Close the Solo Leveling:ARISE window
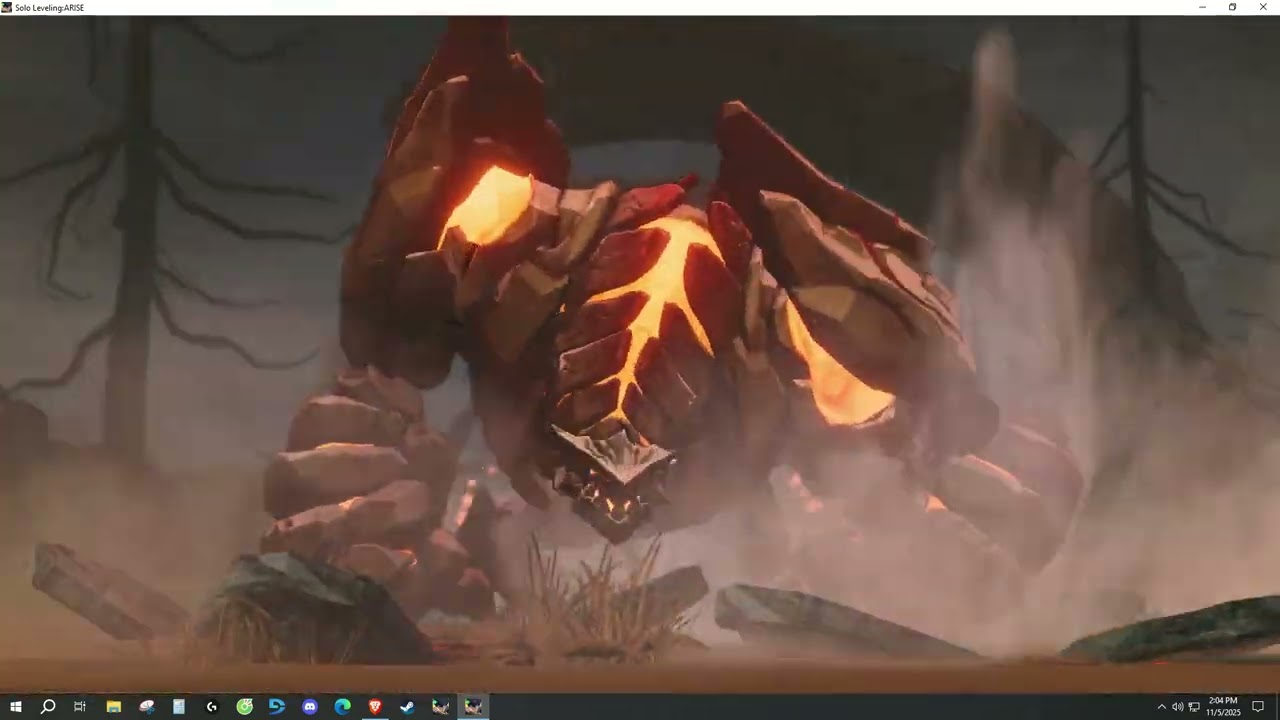Viewport: 1280px width, 720px height. click(1264, 7)
